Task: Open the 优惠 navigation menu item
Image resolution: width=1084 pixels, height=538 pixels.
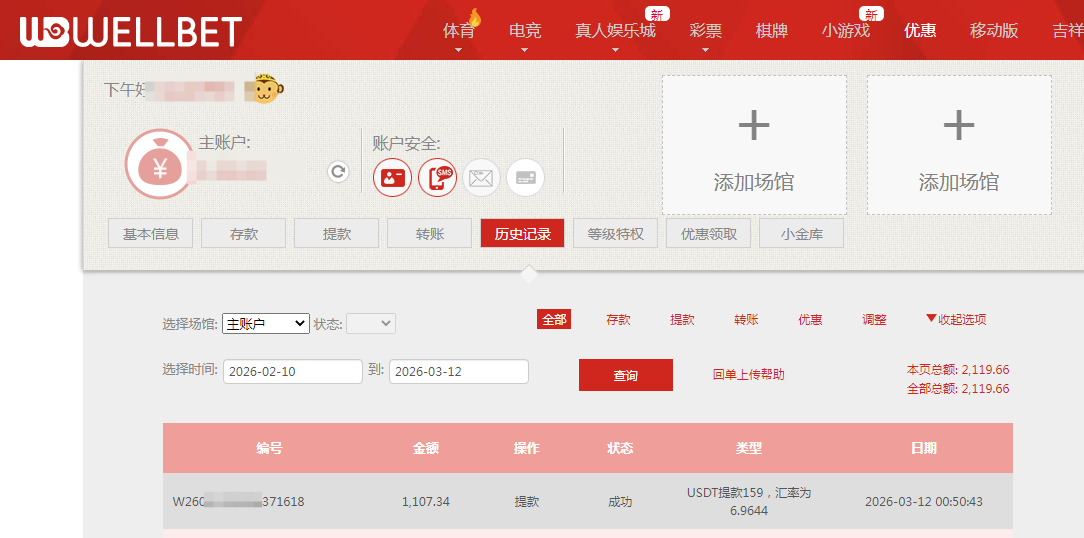Action: [x=920, y=31]
